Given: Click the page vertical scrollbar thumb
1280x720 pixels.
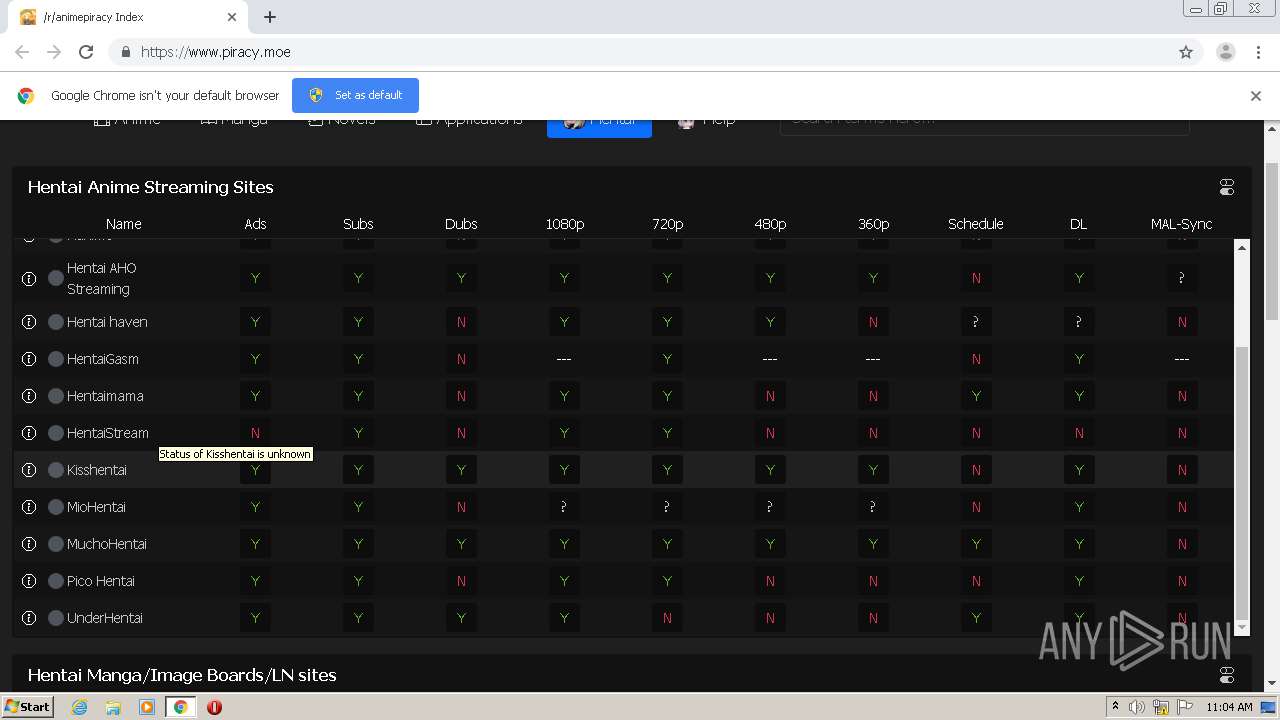Looking at the screenshot, I should tap(1272, 240).
